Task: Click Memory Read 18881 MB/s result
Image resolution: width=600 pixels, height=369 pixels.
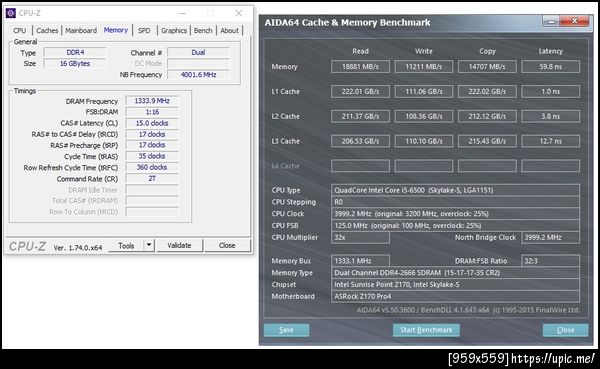Action: pos(360,67)
